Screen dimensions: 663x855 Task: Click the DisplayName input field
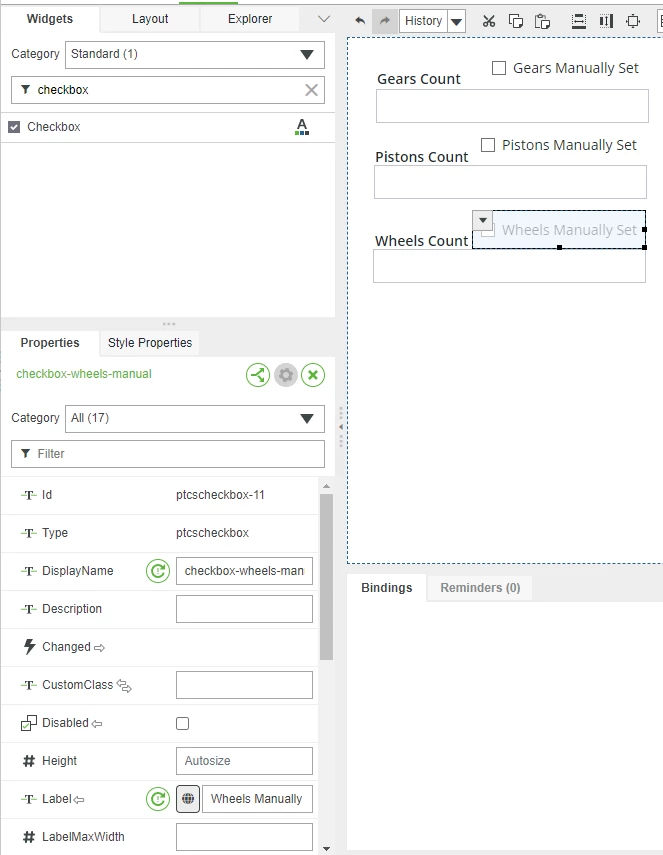click(x=244, y=571)
